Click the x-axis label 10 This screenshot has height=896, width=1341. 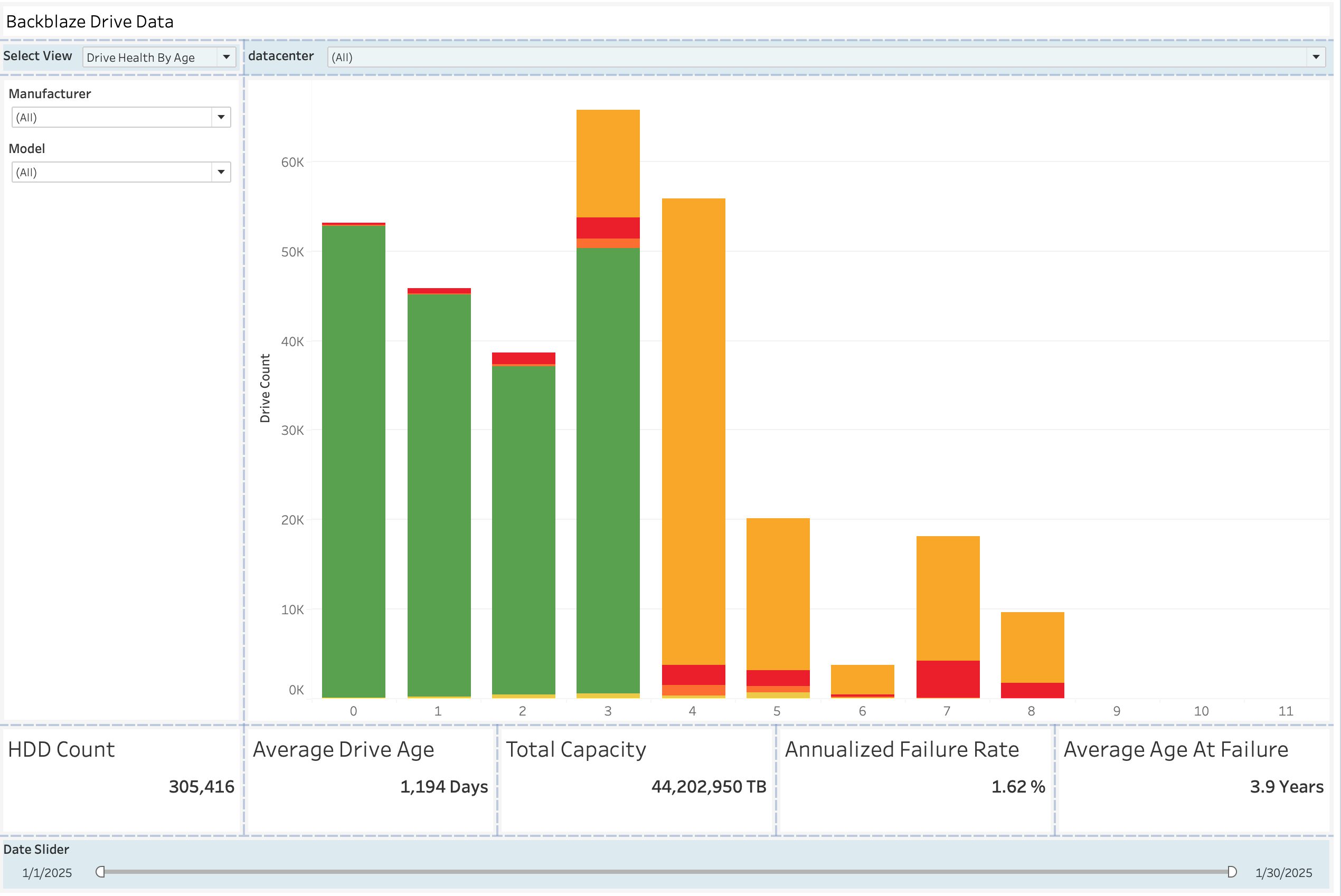click(x=1201, y=711)
